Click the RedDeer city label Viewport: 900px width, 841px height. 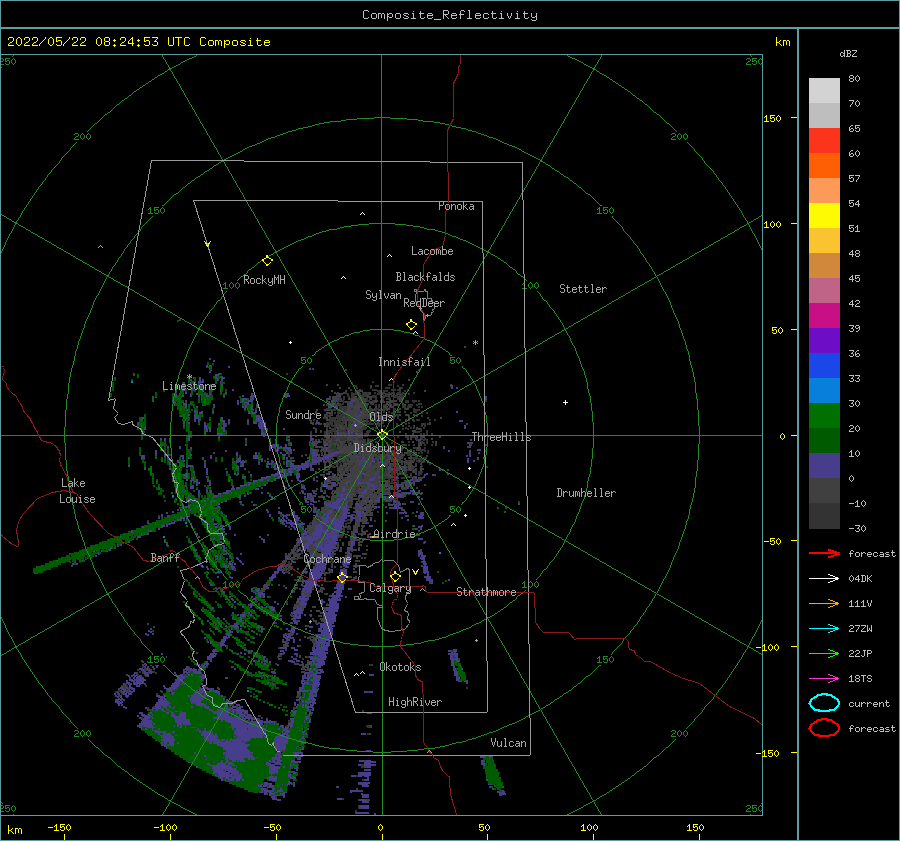pos(424,303)
